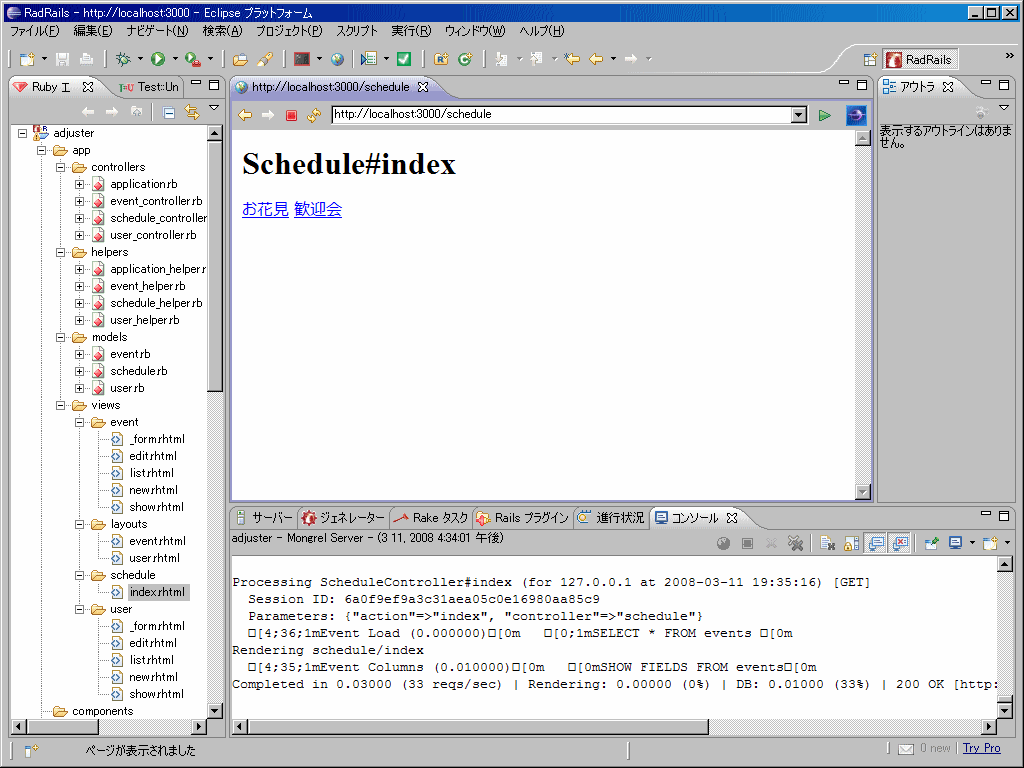This screenshot has height=768, width=1024.
Task: Click the red stop loading icon
Action: tap(292, 114)
